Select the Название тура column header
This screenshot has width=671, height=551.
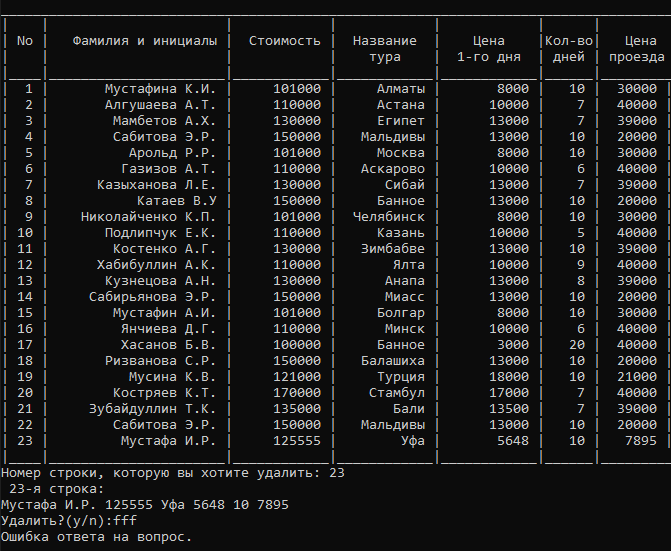click(385, 49)
